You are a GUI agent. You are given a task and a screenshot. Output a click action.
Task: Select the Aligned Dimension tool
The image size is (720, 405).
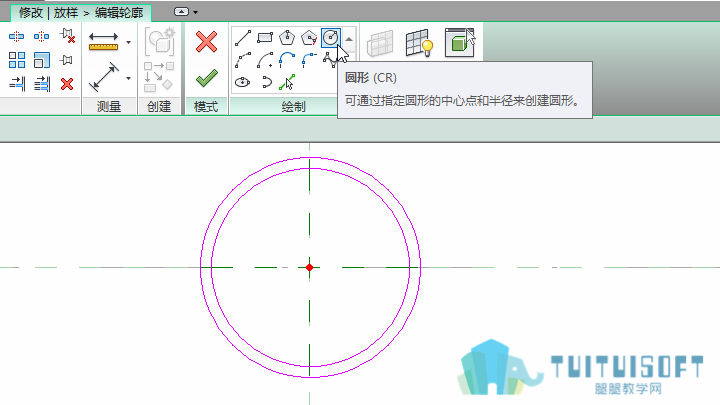pos(104,77)
